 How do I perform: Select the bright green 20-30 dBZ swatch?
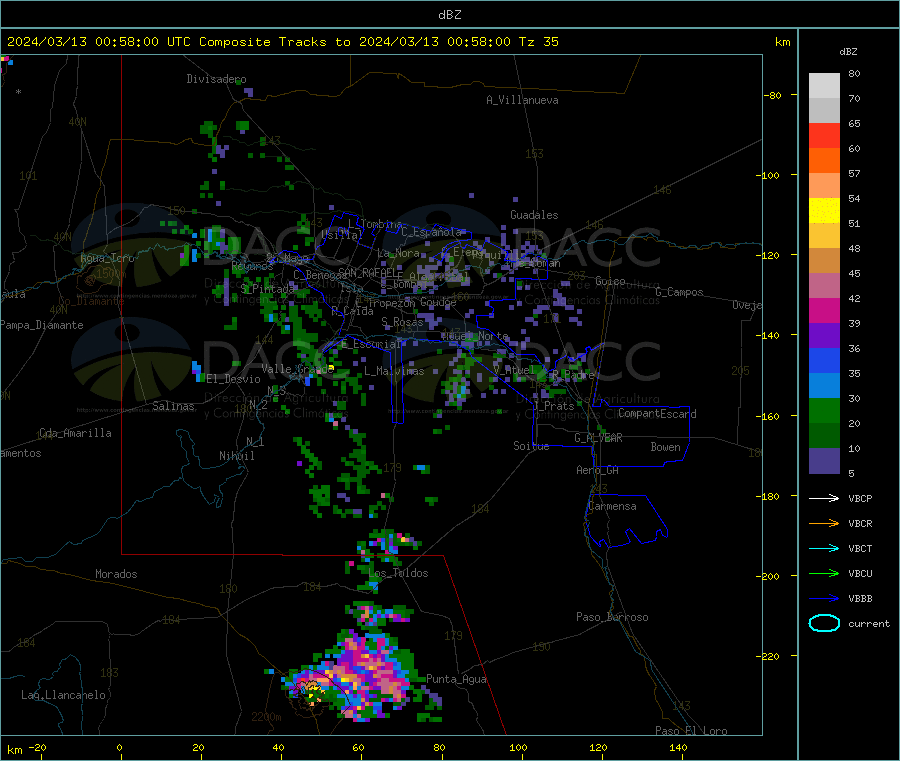[x=824, y=411]
